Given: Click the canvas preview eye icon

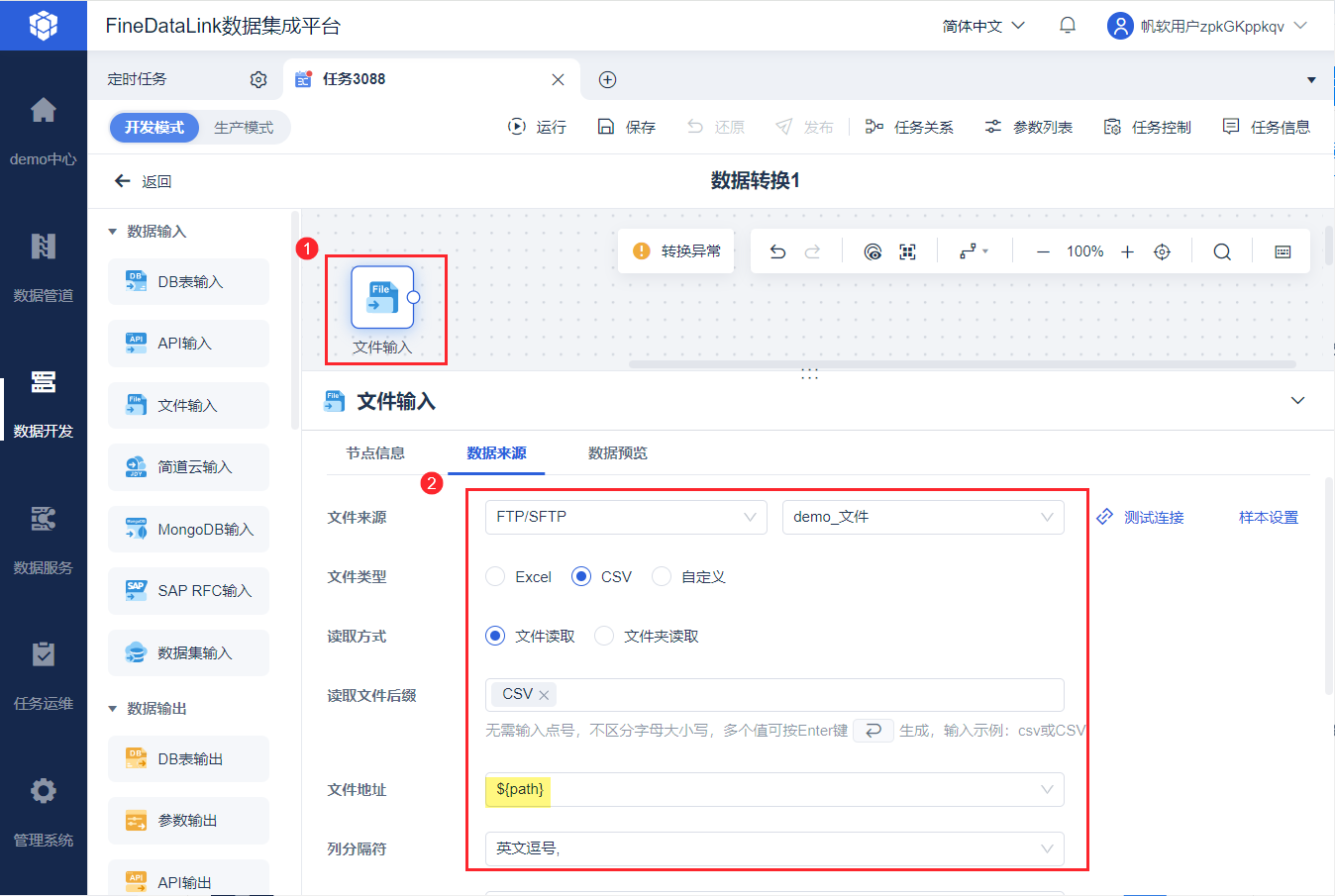Looking at the screenshot, I should (x=873, y=251).
